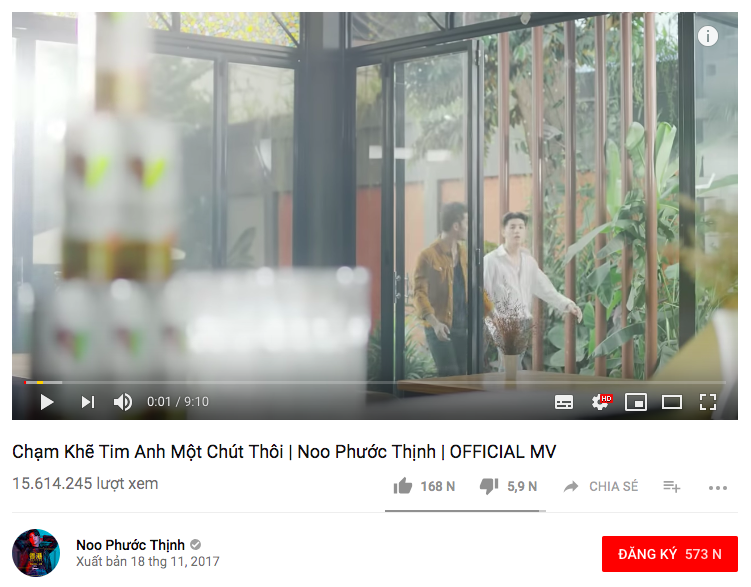751x587 pixels.
Task: Play the video with the play button
Action: (46, 402)
